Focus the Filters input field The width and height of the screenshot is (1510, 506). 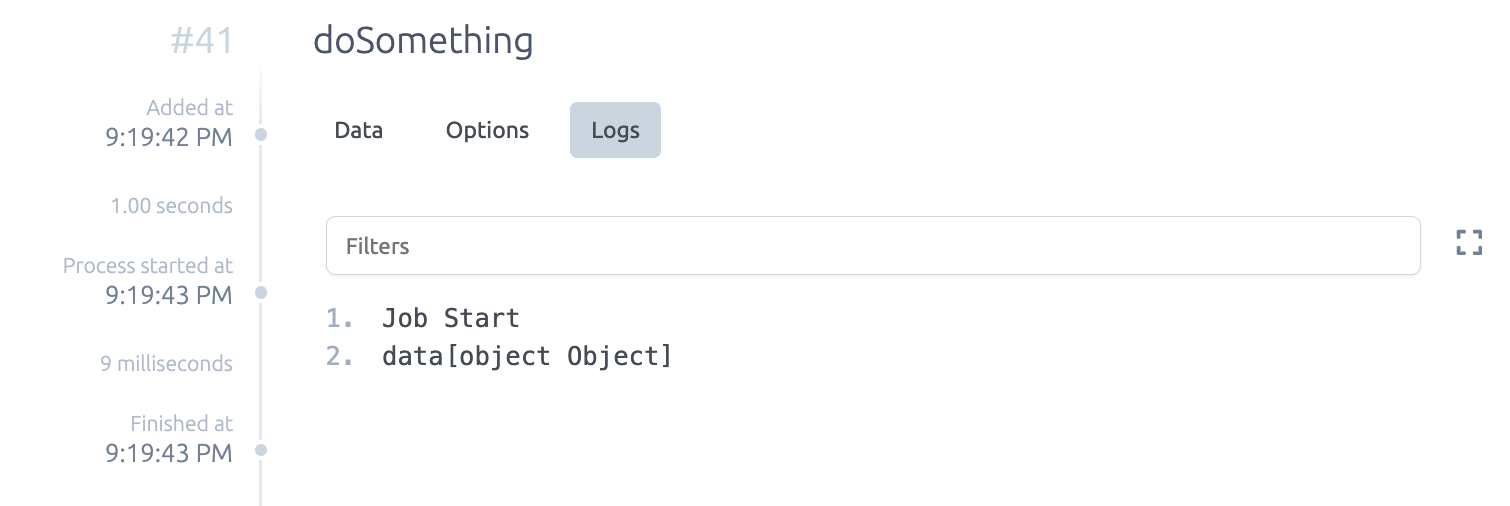pyautogui.click(x=873, y=245)
